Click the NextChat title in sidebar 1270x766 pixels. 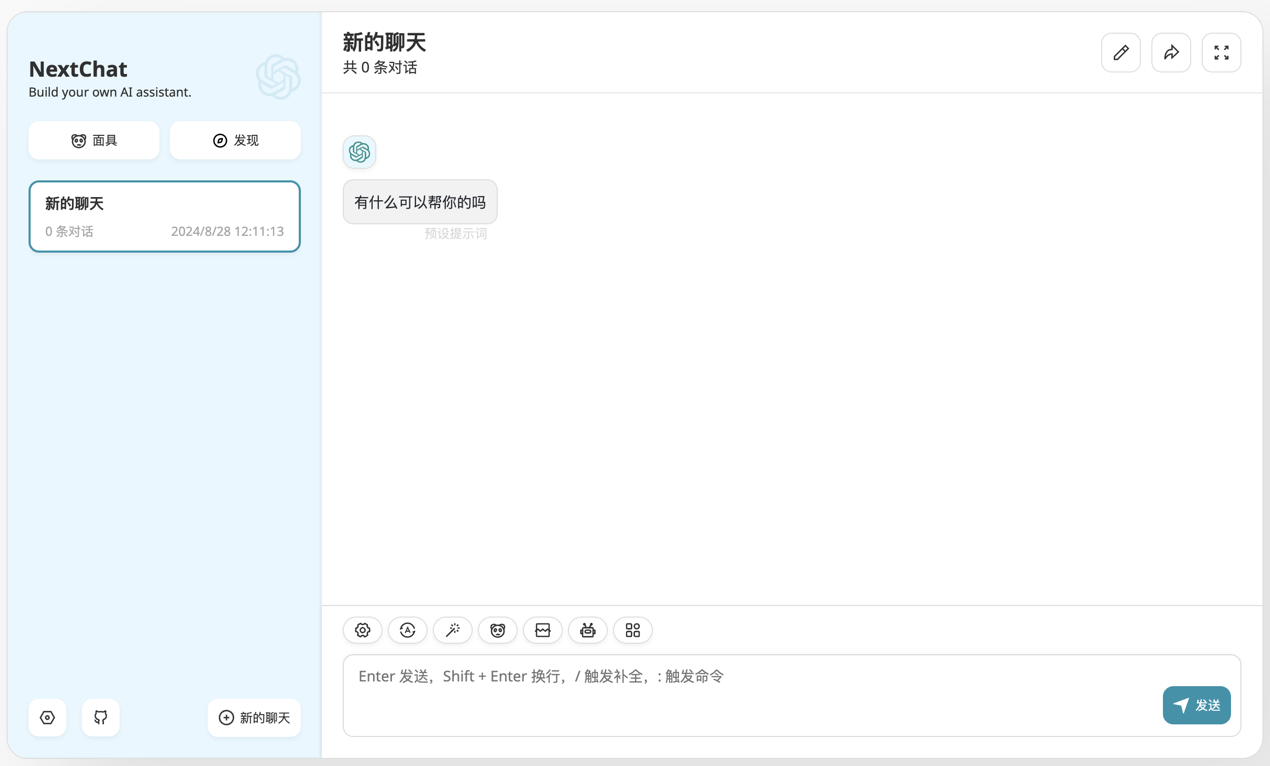[x=78, y=69]
